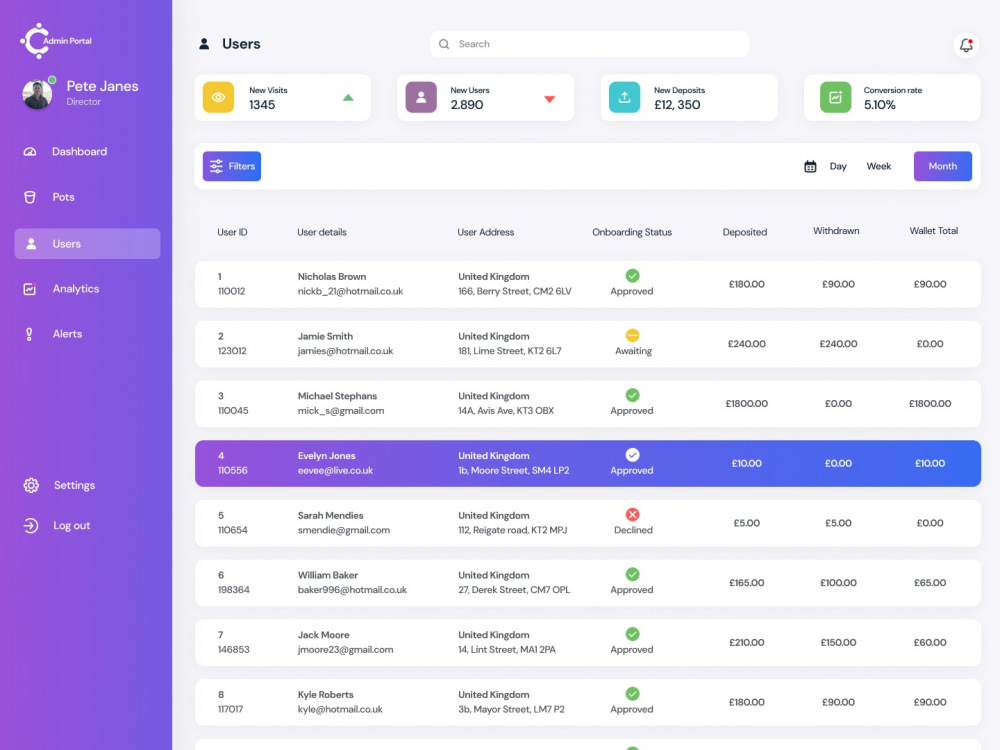Click the Deposited column header

745,232
